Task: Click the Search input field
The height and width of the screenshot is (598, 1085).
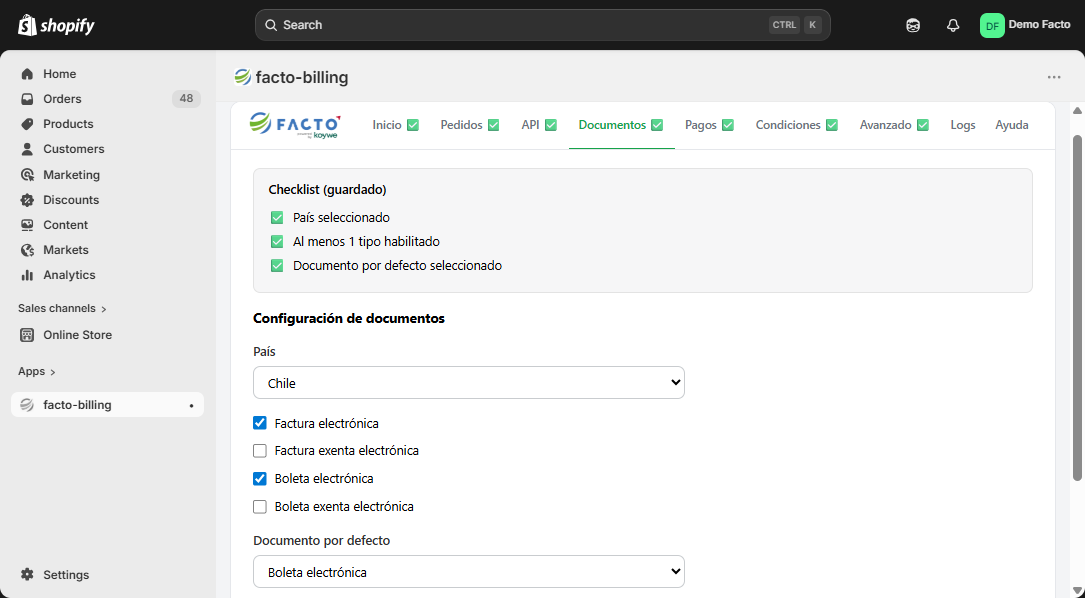Action: (542, 25)
